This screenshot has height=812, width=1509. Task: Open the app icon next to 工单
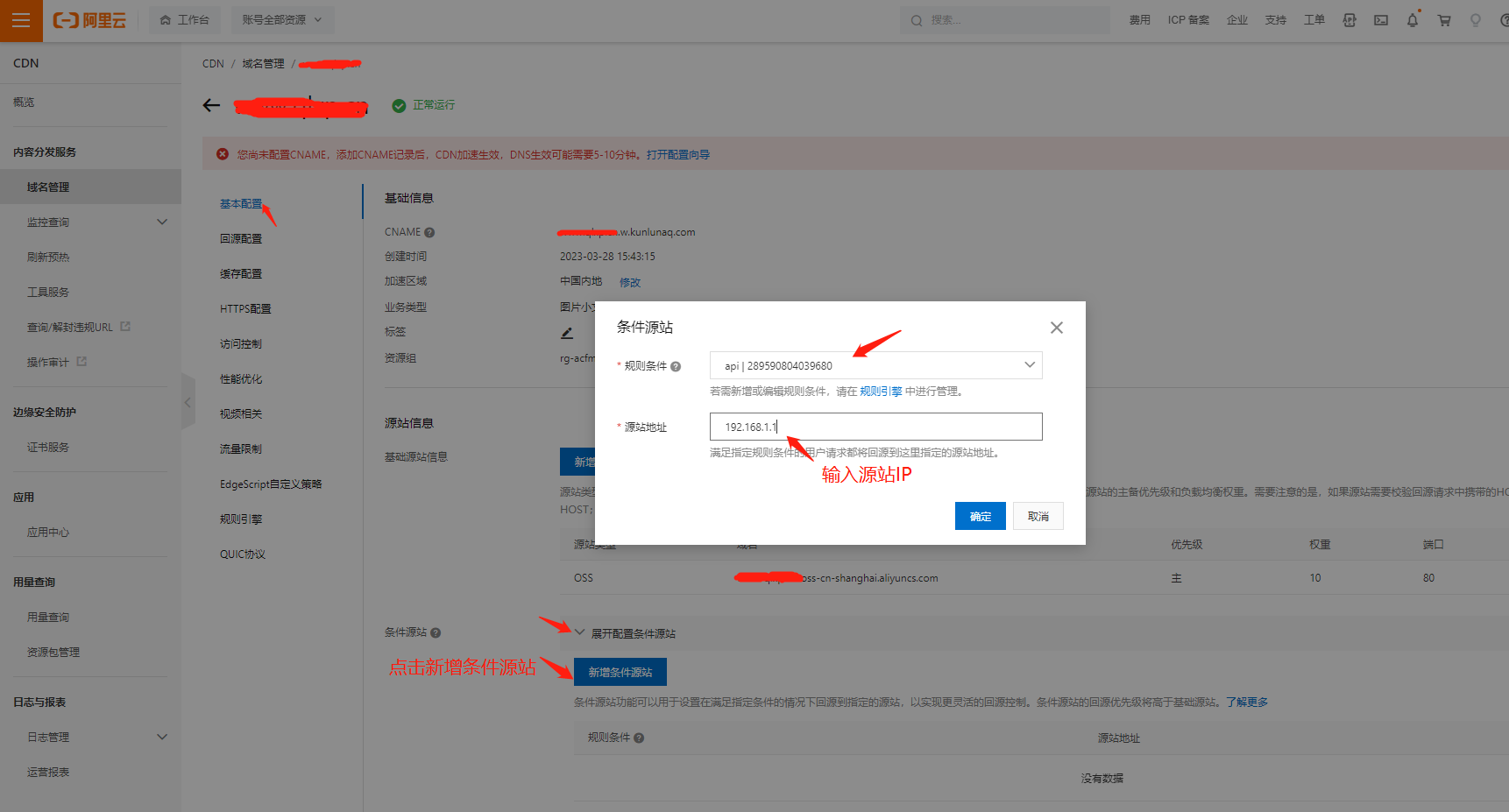coord(1350,20)
